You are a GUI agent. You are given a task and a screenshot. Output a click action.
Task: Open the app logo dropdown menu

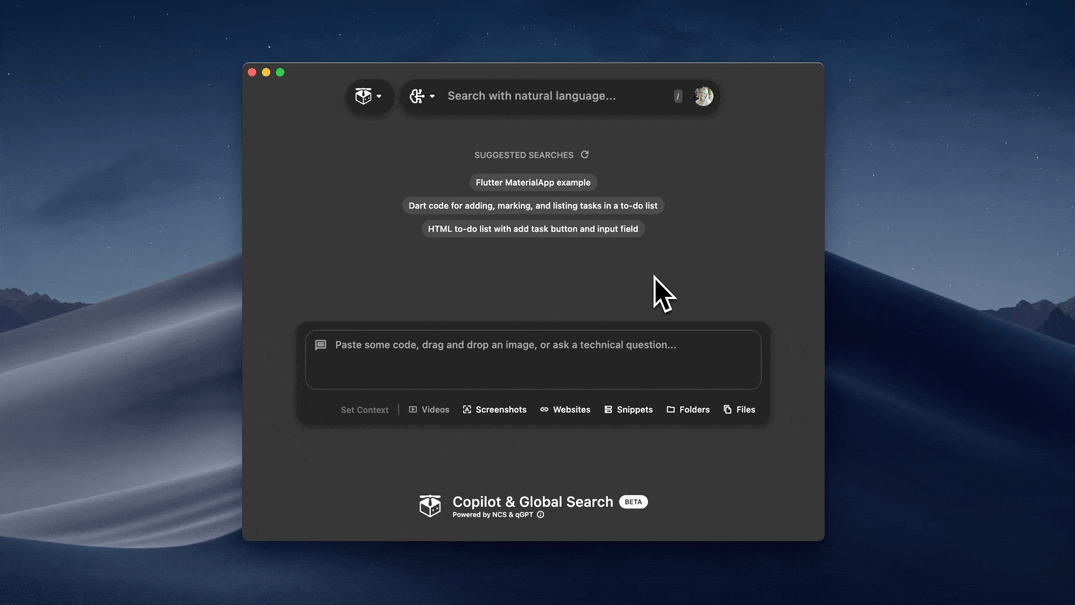tap(369, 95)
